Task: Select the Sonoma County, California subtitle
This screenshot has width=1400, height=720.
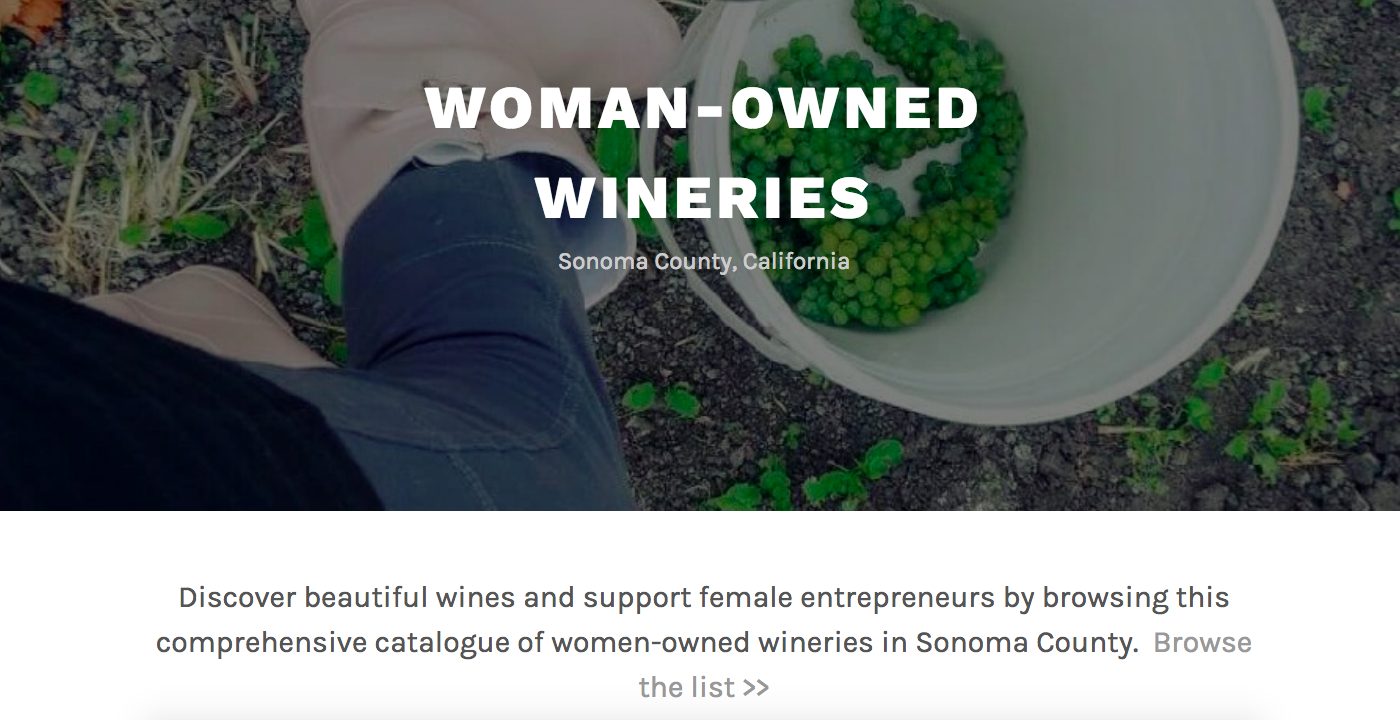Action: (x=703, y=262)
